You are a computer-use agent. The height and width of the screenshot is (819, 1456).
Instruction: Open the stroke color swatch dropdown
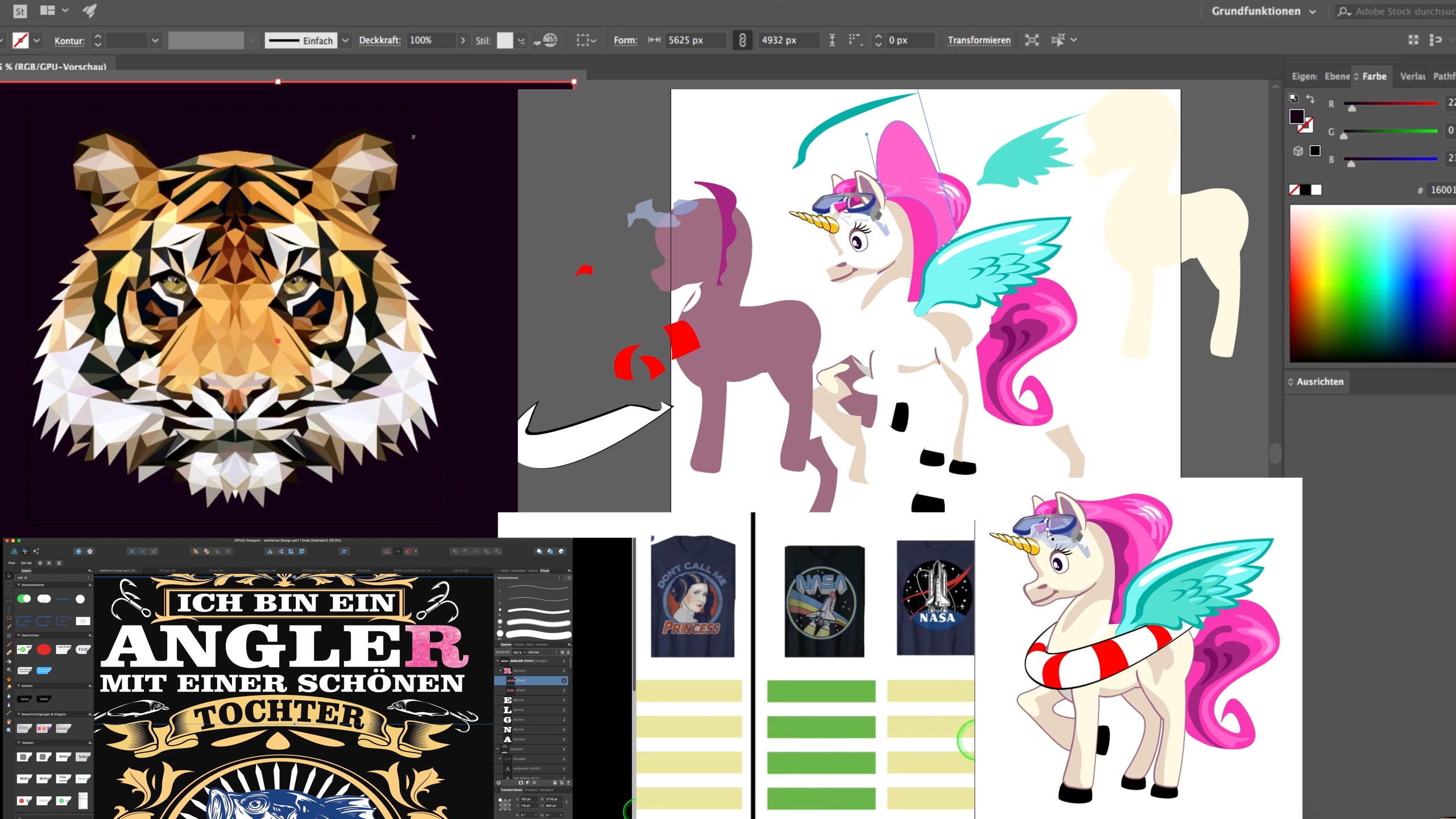(37, 40)
